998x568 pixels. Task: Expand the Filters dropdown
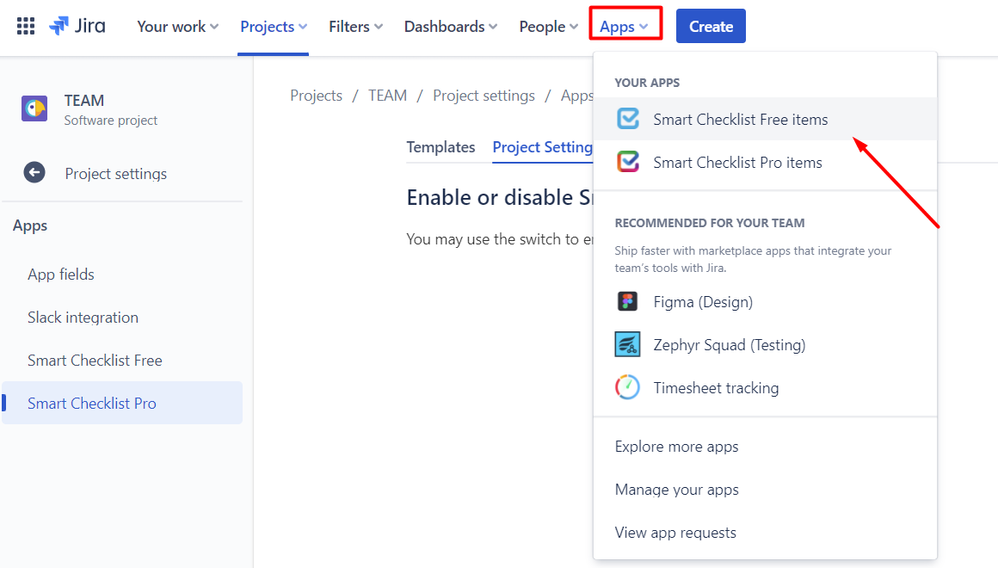356,27
